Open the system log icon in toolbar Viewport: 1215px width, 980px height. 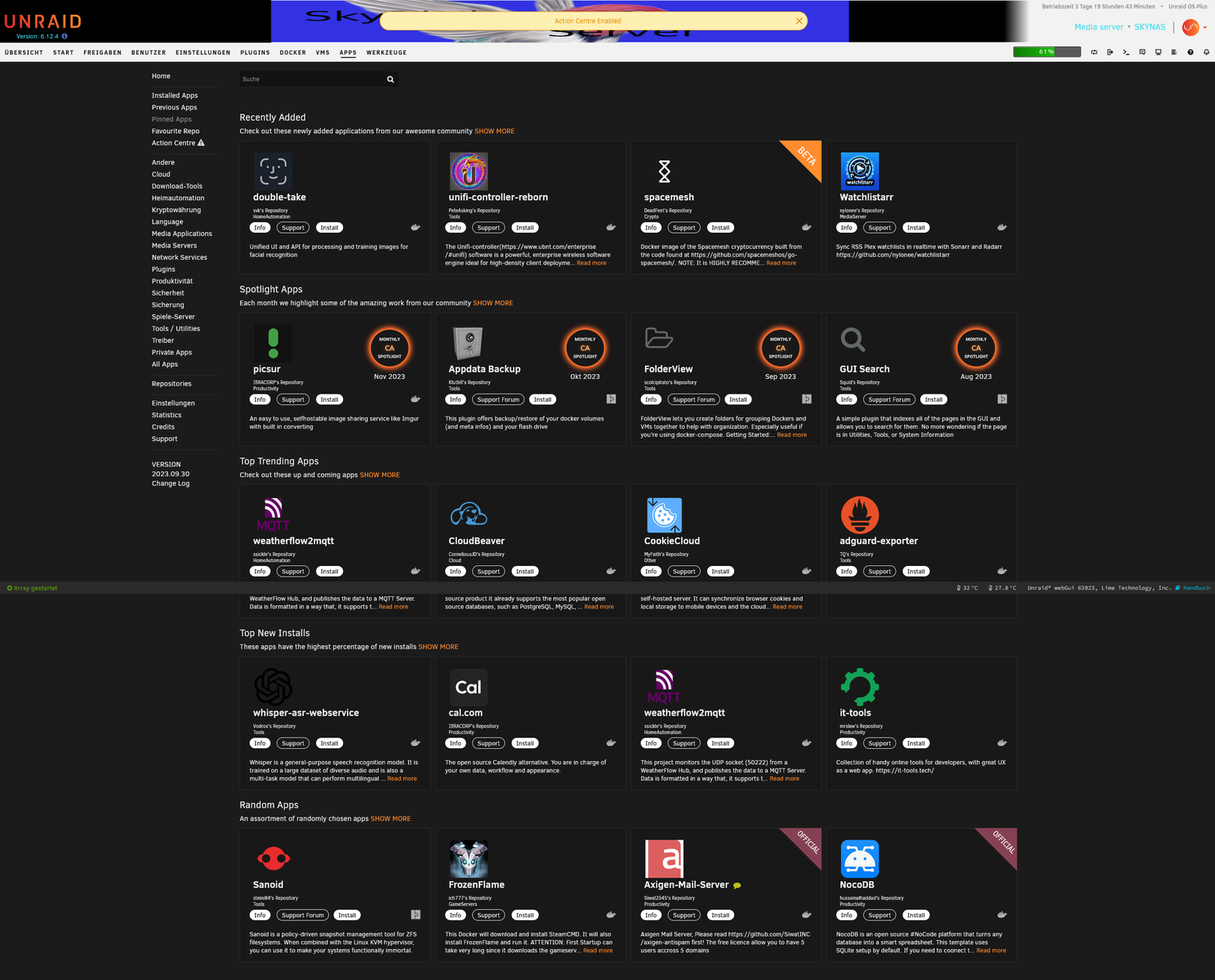coord(1174,52)
